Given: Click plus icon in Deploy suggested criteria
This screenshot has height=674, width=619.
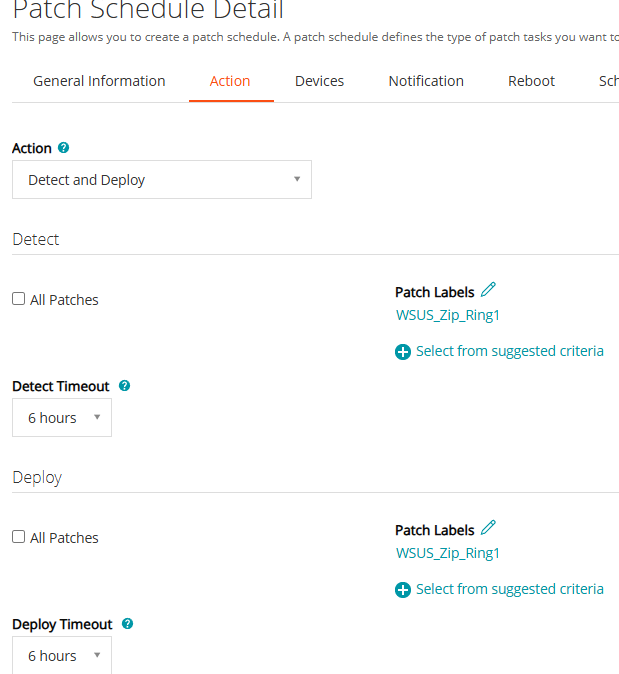Looking at the screenshot, I should 403,590.
